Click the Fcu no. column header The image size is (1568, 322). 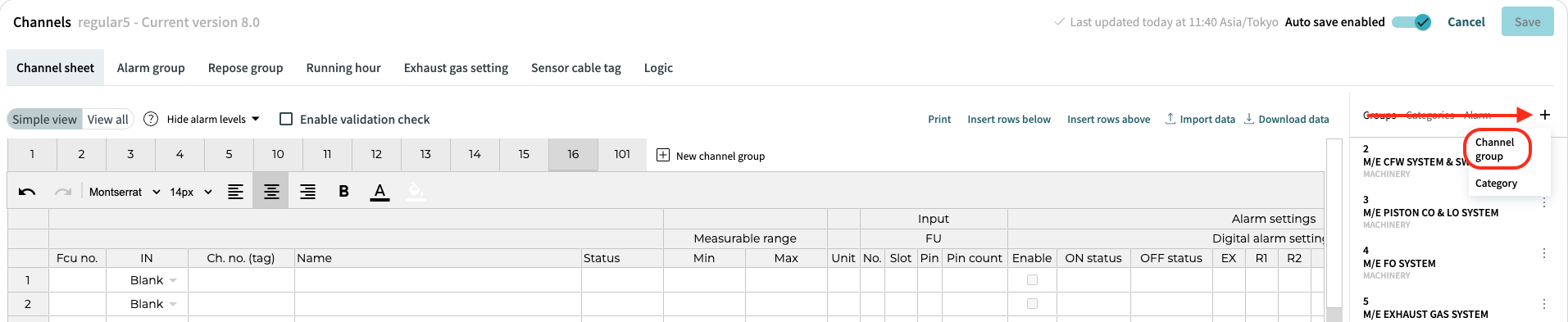tap(77, 258)
